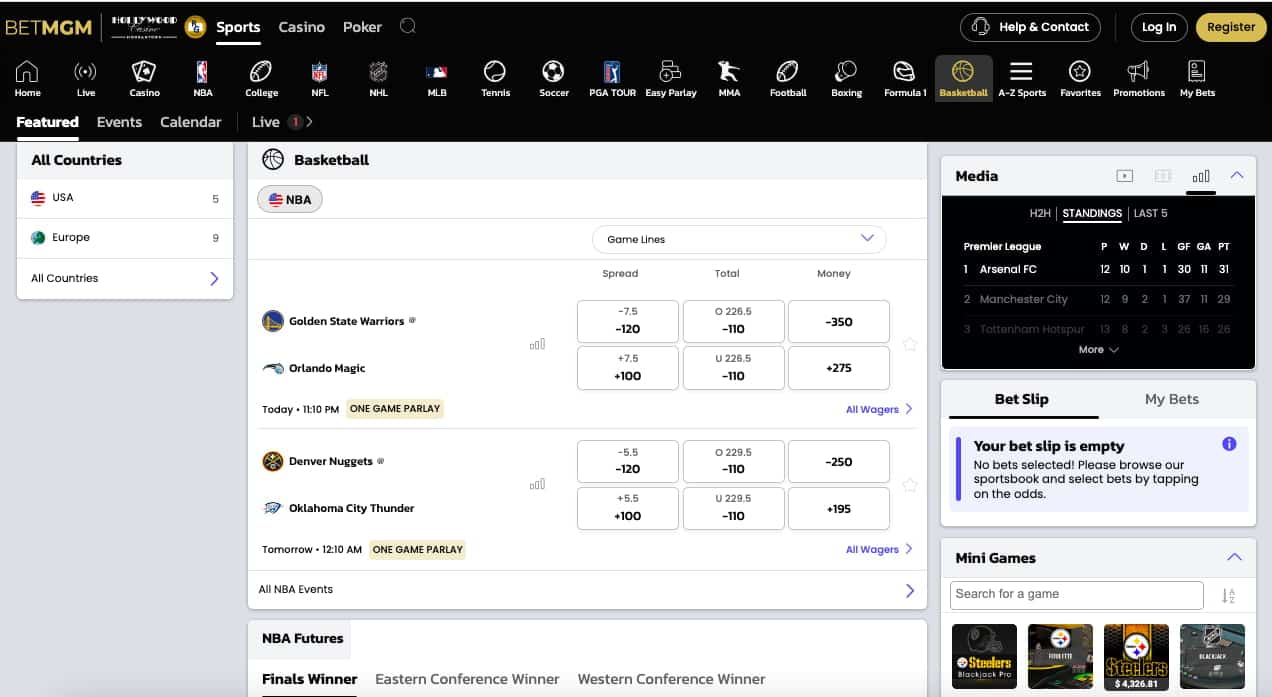Open the Media statistics bar-chart icon
The height and width of the screenshot is (697, 1272).
point(1201,176)
